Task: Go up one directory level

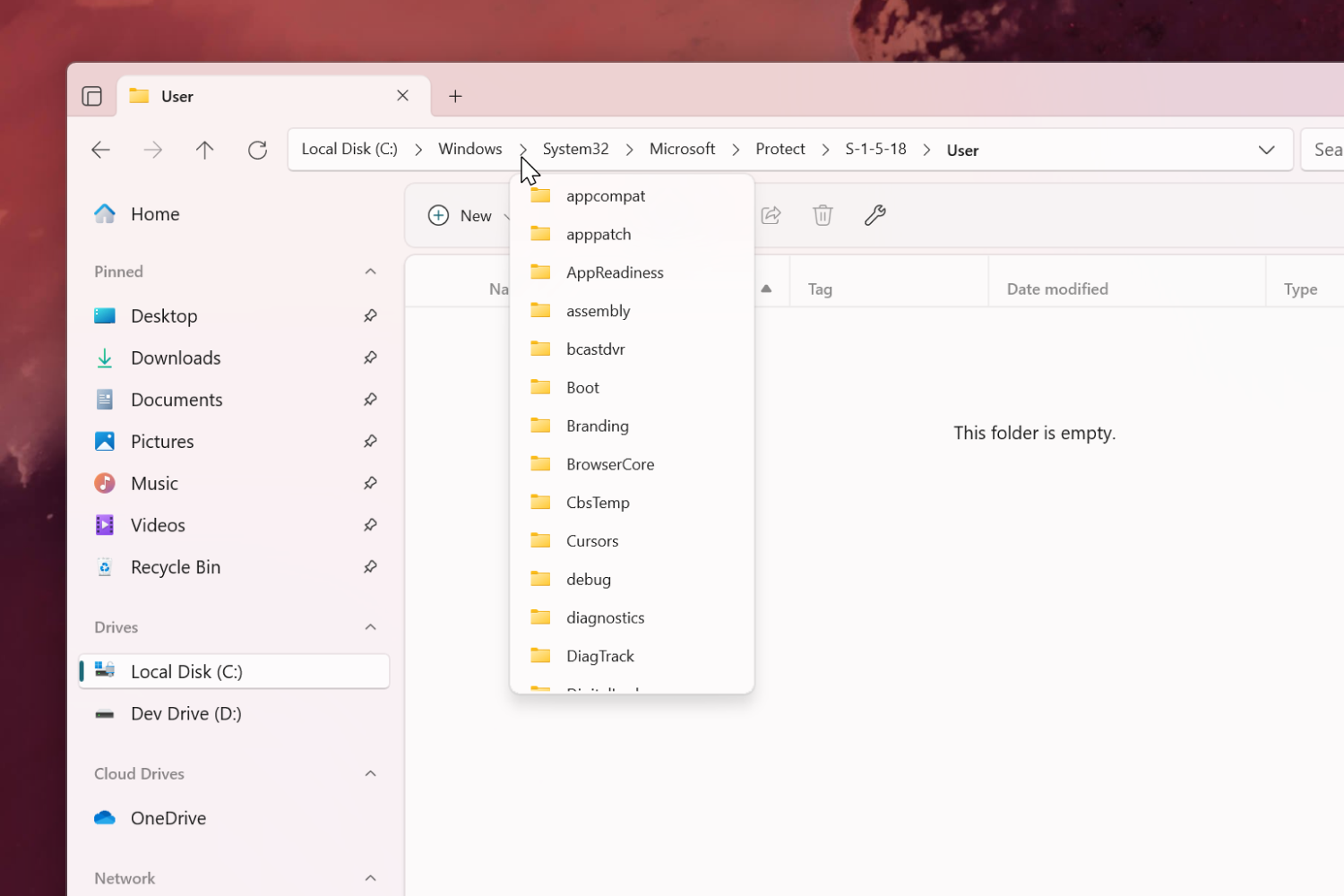Action: click(x=205, y=150)
